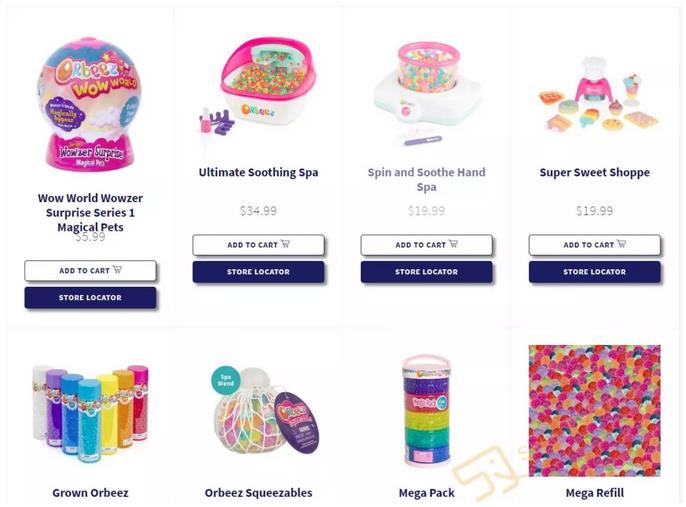Open Store Locator for Ultimate Soothing Spa
Viewport: 686px width, 507px height.
pyautogui.click(x=258, y=272)
